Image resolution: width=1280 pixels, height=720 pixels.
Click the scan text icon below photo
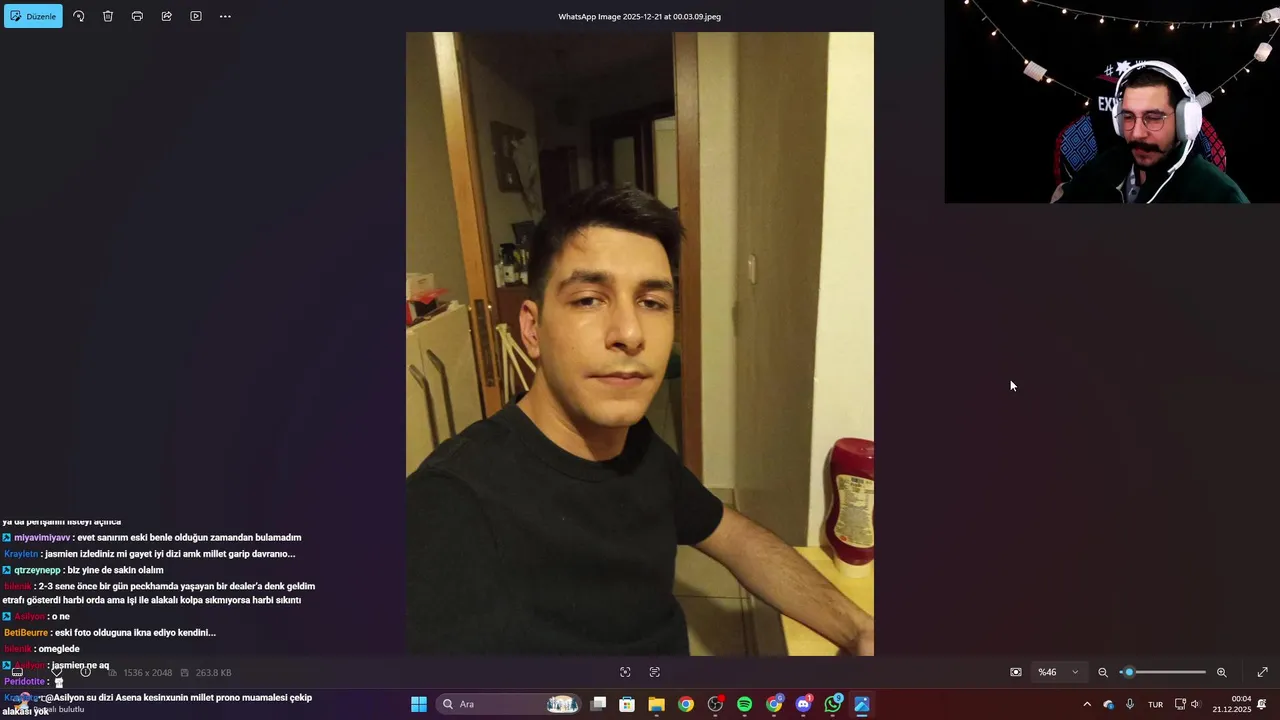(x=655, y=672)
